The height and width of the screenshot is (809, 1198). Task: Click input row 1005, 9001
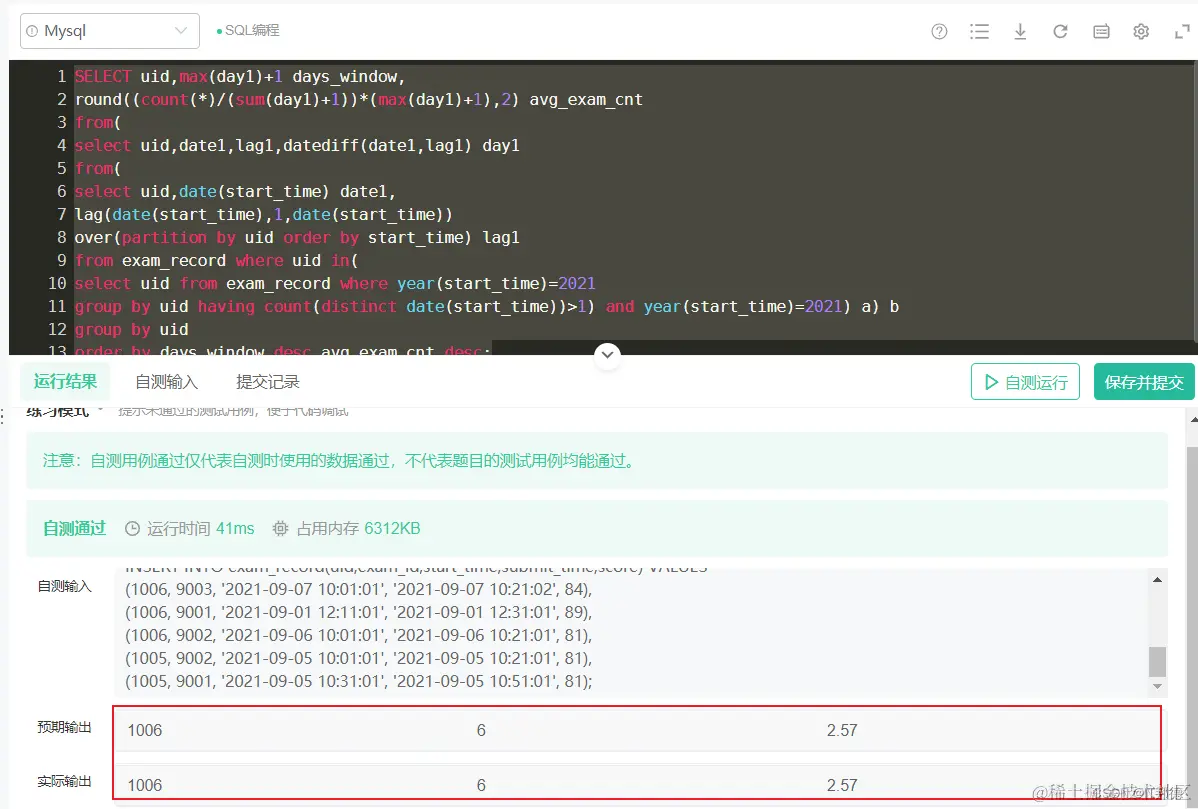pyautogui.click(x=358, y=681)
